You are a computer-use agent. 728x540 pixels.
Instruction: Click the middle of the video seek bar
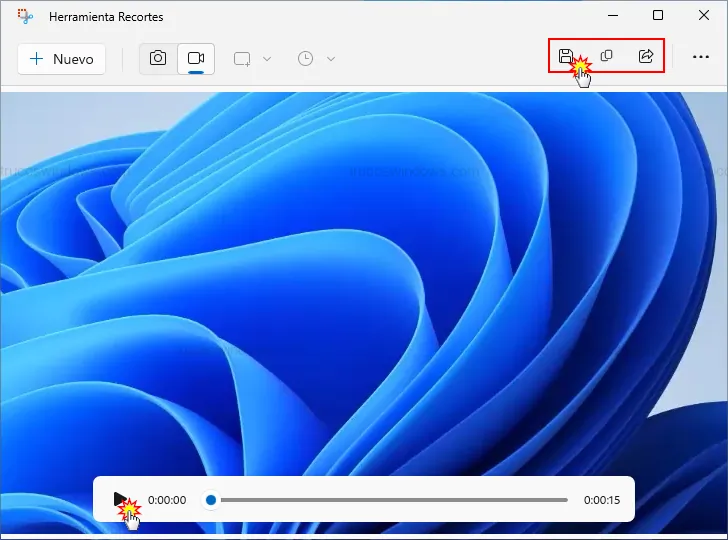390,500
